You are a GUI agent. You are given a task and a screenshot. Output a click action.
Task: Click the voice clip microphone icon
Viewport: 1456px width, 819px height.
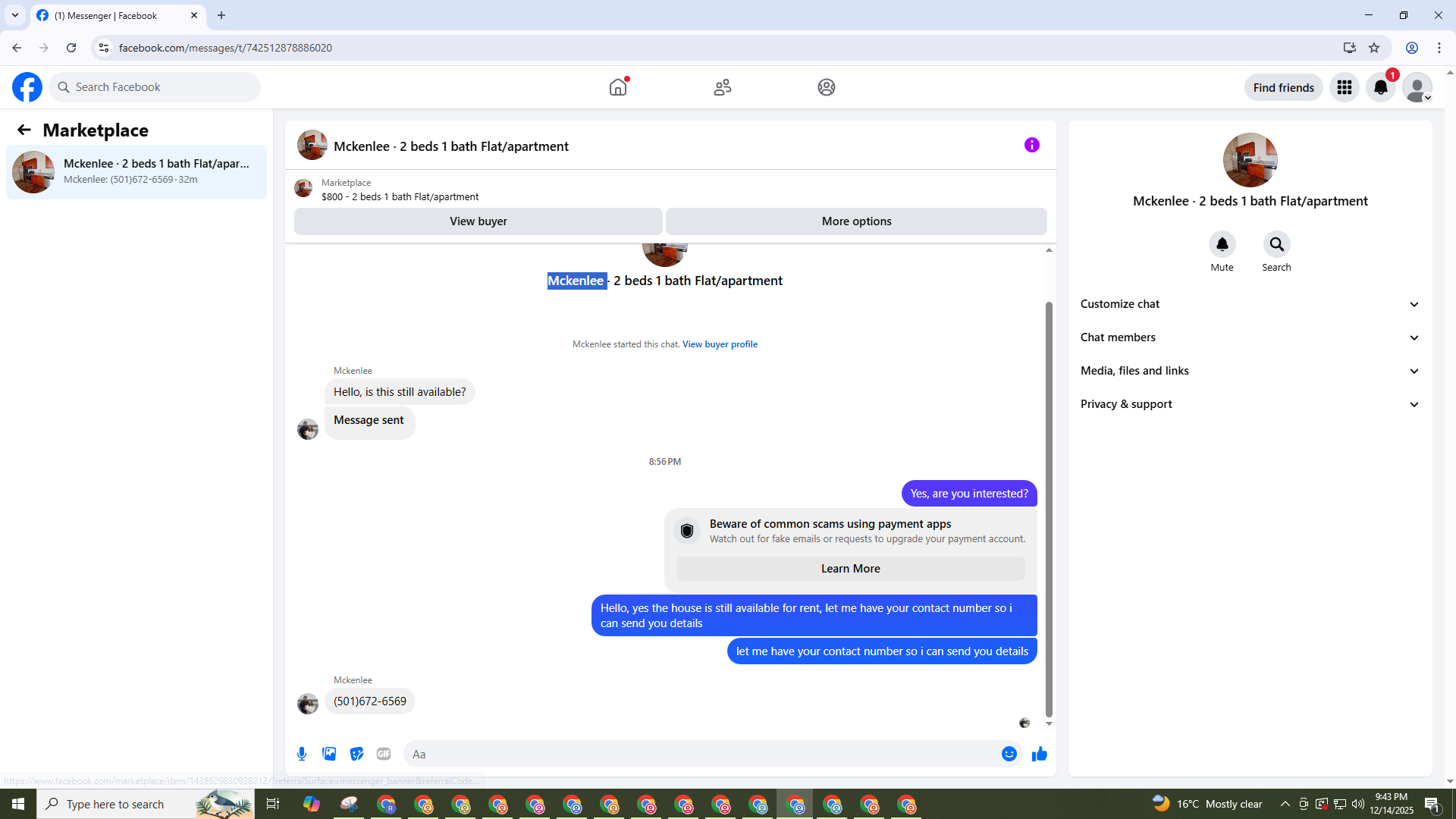302,754
